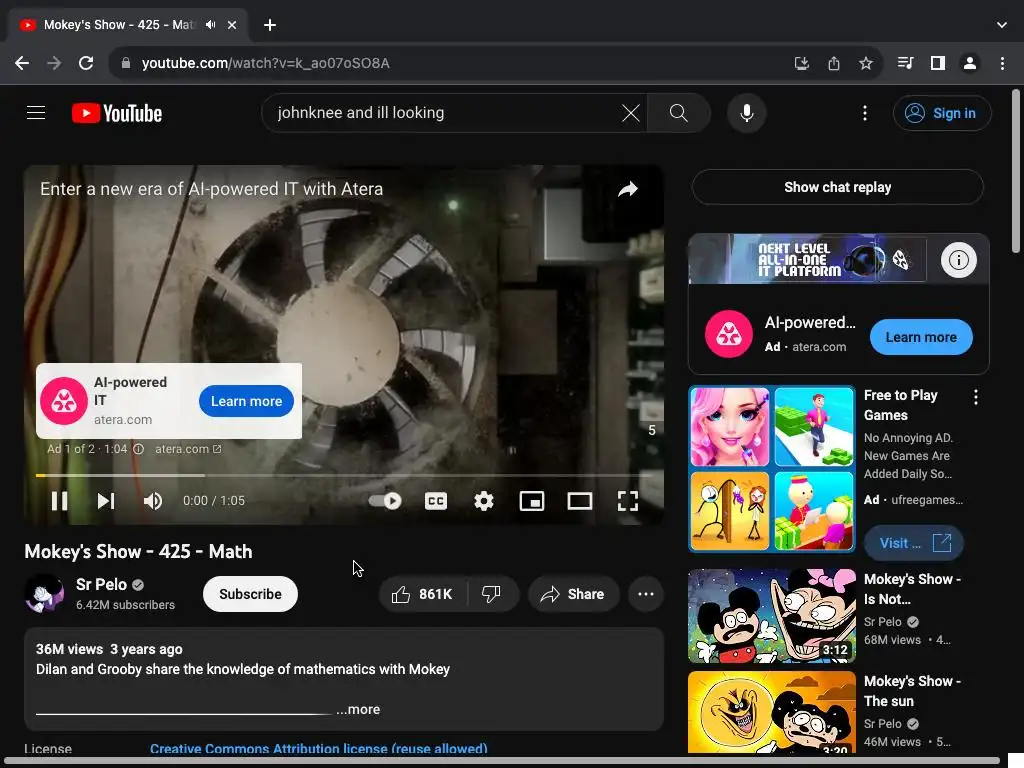Skip to next video
1024x768 pixels.
[x=106, y=501]
